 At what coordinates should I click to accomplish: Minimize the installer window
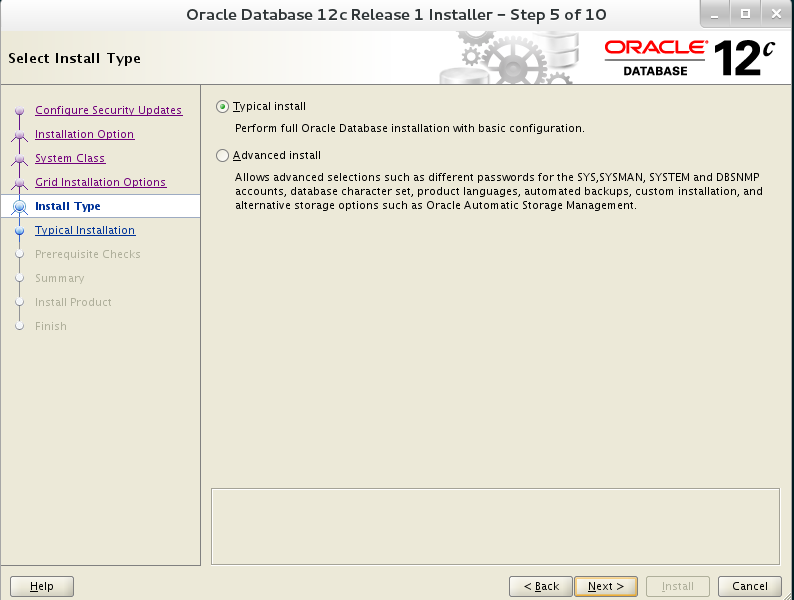[714, 14]
